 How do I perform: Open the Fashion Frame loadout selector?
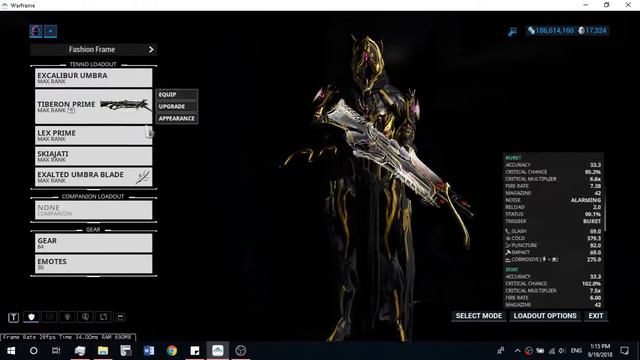[93, 49]
